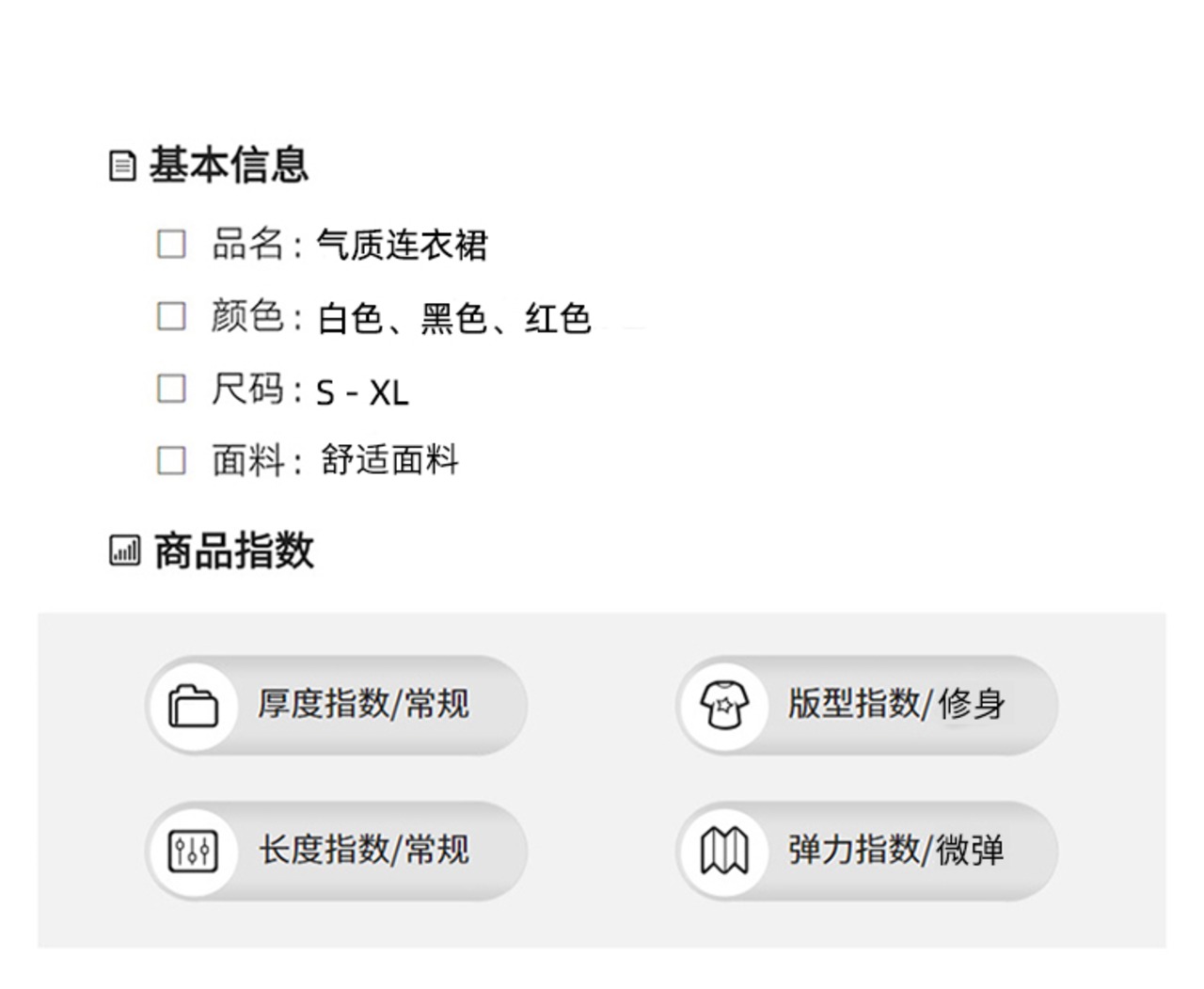
Task: Click the T-shirt icon for 版型指数
Action: [724, 705]
